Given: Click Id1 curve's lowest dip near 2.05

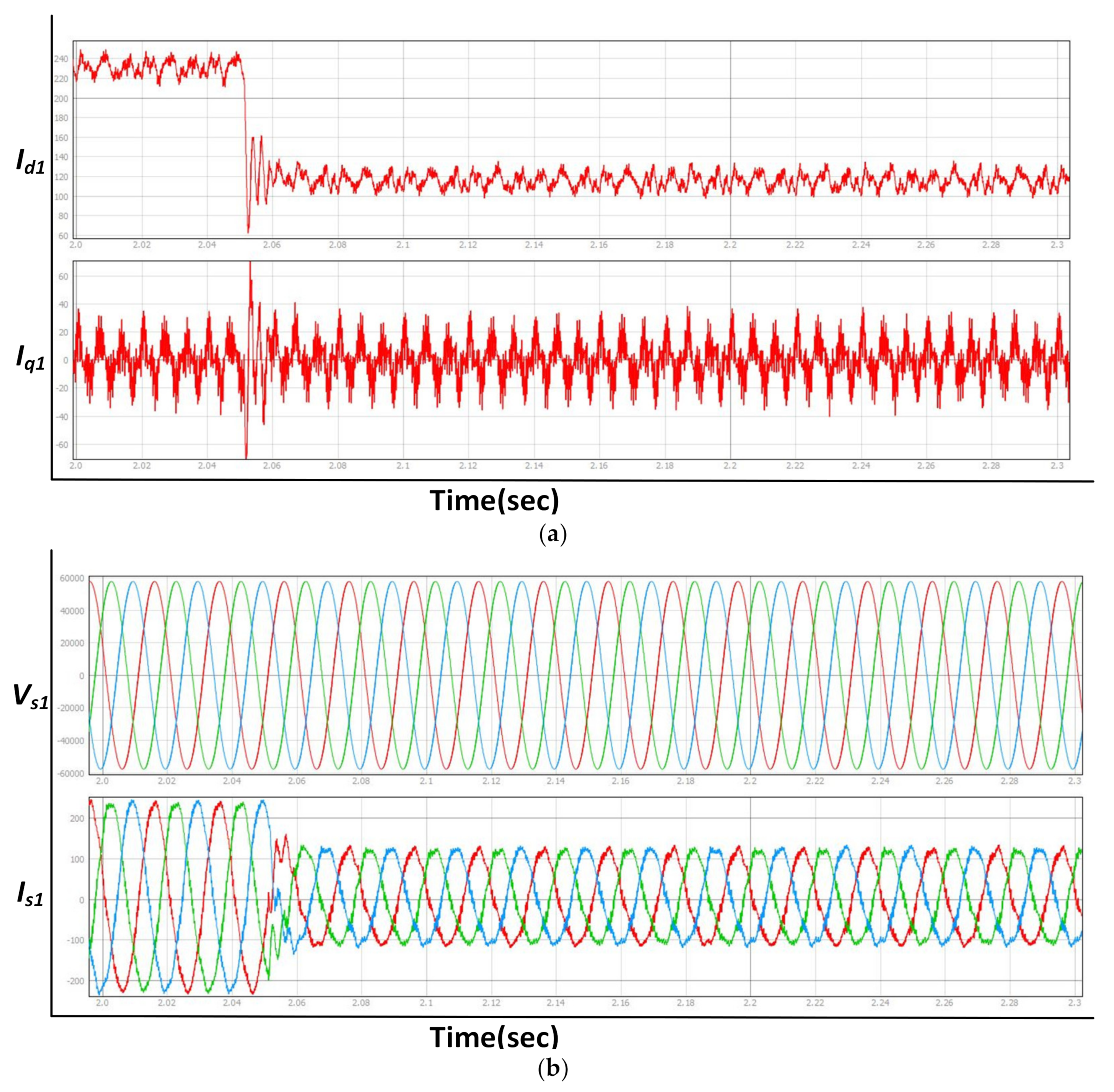Looking at the screenshot, I should coord(248,232).
